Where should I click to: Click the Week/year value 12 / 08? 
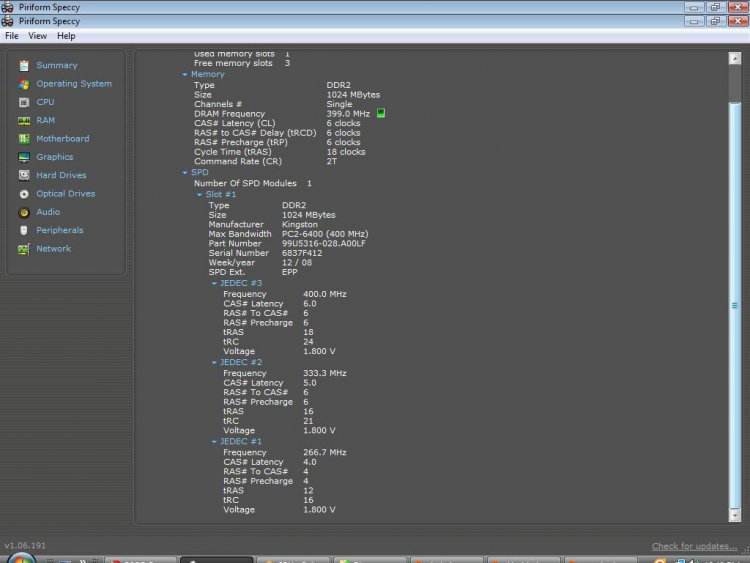pyautogui.click(x=297, y=263)
